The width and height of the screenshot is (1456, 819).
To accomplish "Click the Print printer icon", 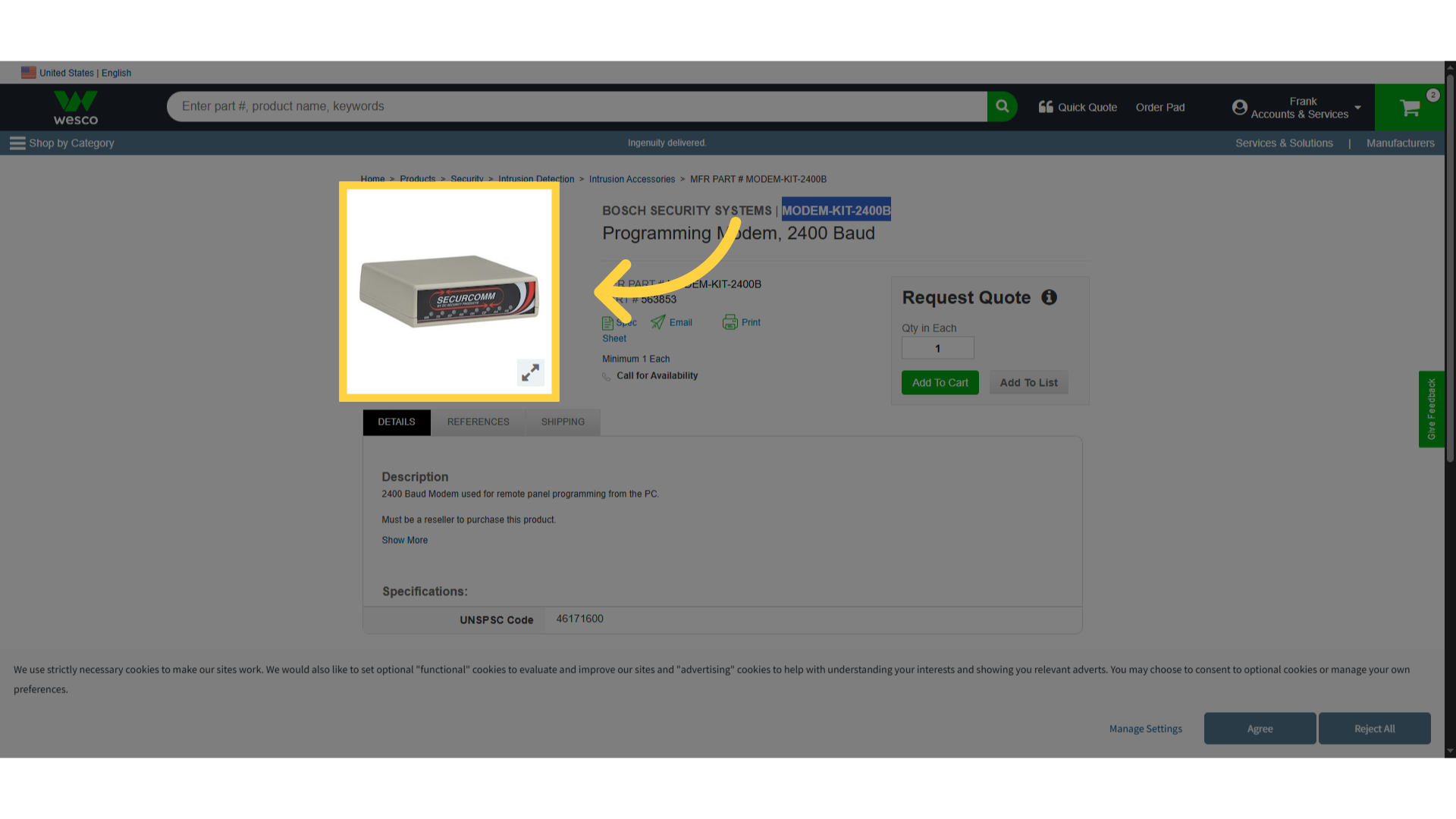I will pos(730,322).
